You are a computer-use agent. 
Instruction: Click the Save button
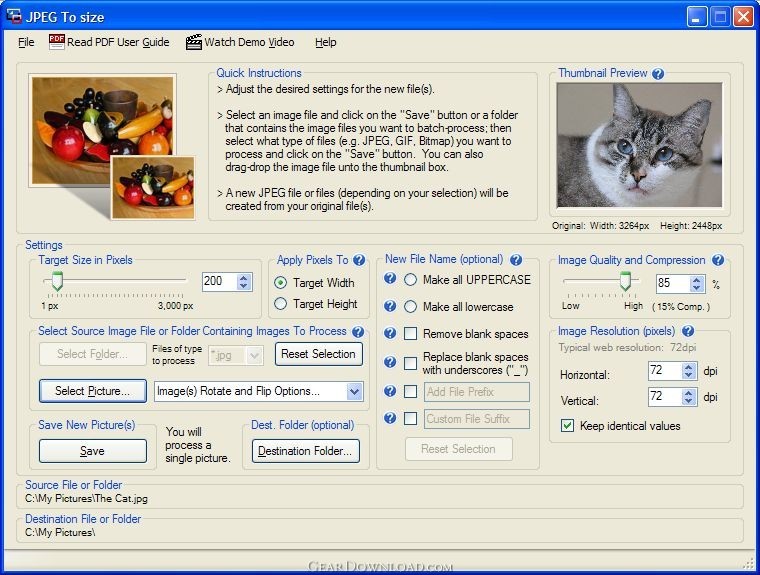(93, 451)
